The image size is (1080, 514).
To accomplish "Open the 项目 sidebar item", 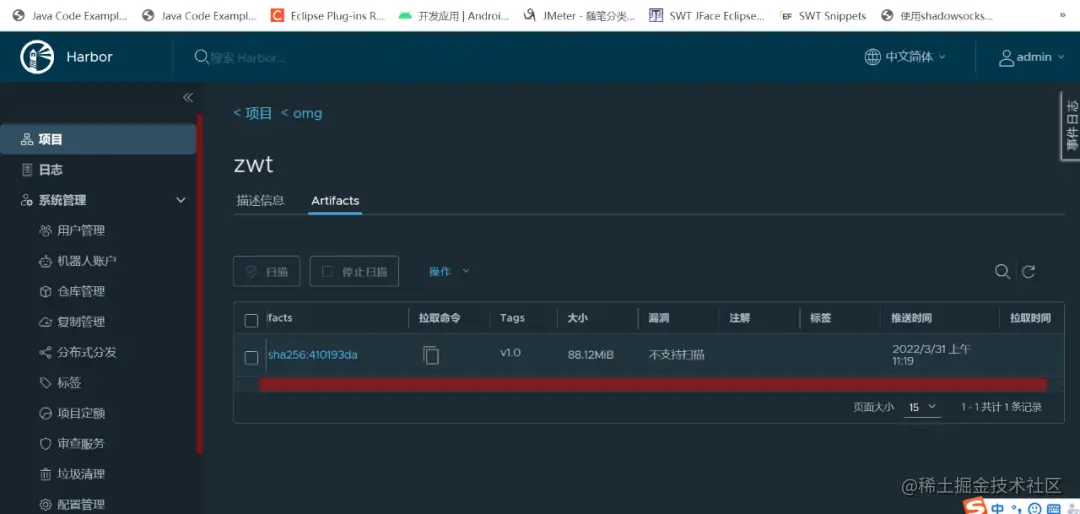I will coord(98,139).
